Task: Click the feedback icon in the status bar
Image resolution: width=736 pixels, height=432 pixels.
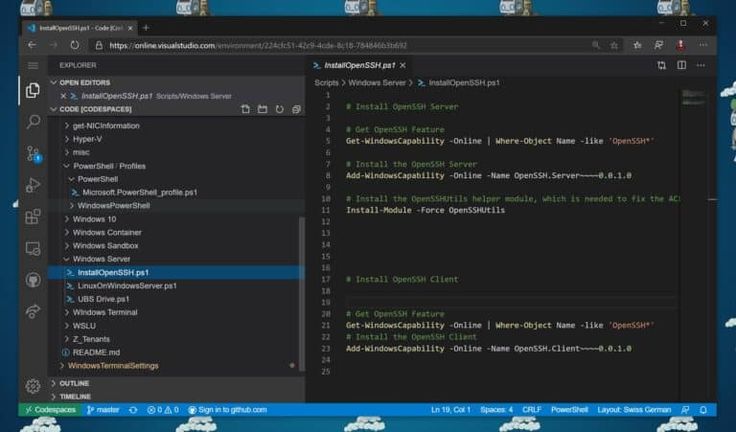Action: coord(685,410)
